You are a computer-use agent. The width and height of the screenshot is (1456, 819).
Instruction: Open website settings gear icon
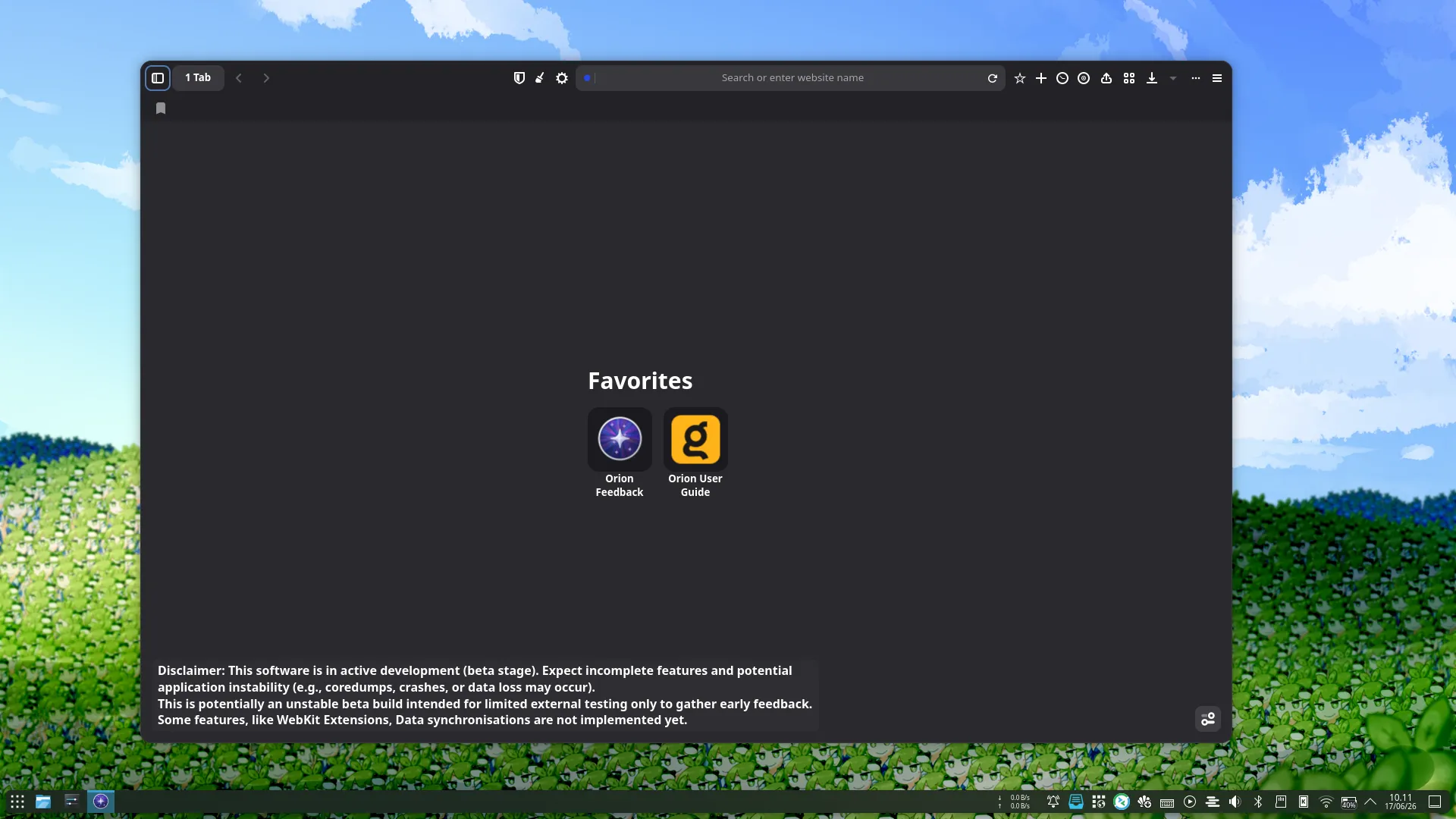pos(562,78)
